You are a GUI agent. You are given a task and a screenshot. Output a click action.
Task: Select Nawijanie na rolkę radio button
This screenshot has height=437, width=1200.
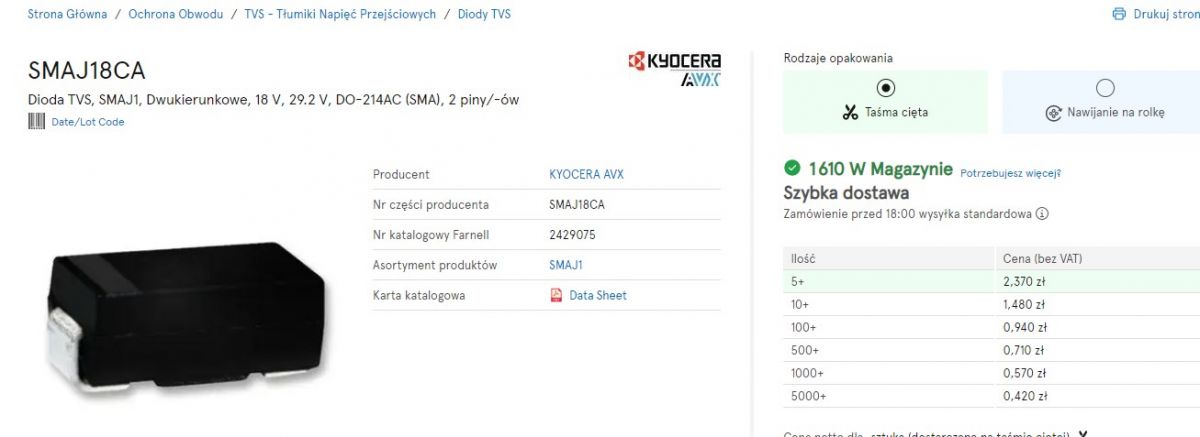(1105, 87)
